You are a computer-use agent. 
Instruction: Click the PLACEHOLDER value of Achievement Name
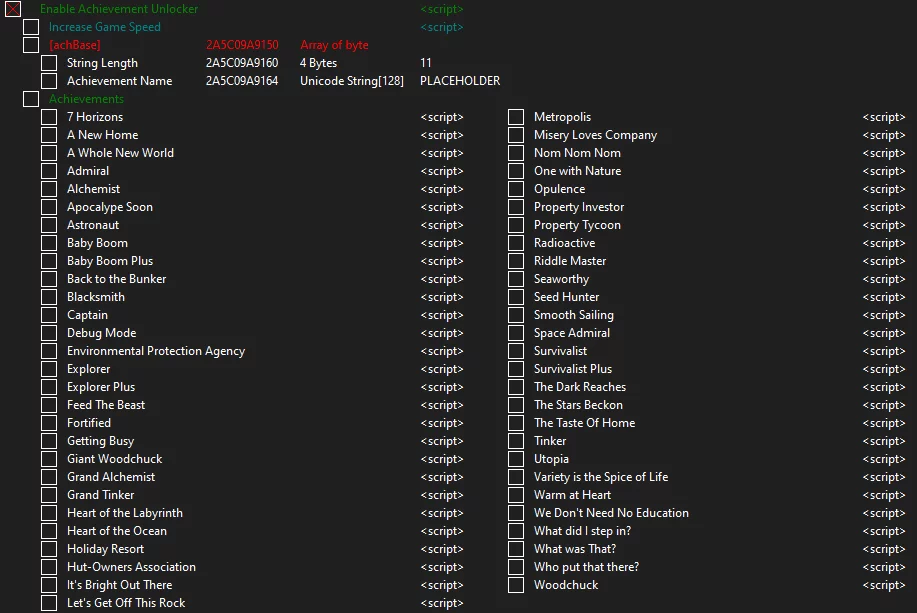[x=460, y=81]
